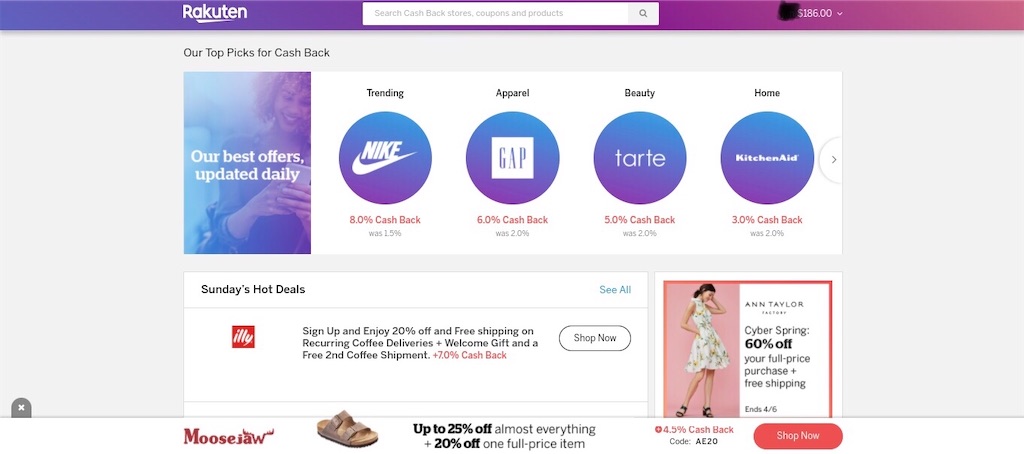Viewport: 1024px width, 454px height.
Task: Open the KitchenAid store circle
Action: pyautogui.click(x=767, y=158)
